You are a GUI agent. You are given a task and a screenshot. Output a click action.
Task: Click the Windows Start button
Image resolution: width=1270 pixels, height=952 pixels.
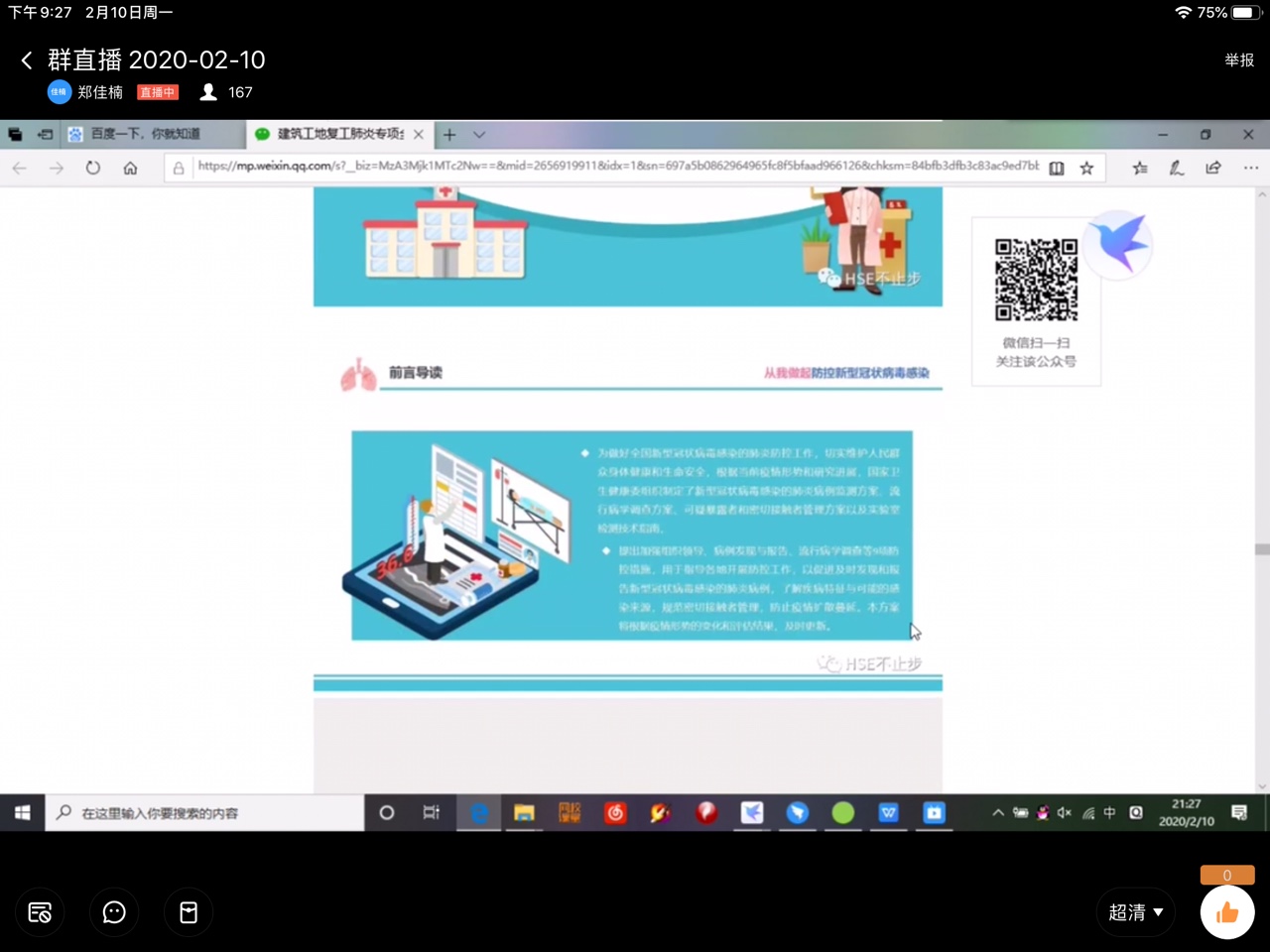click(22, 813)
